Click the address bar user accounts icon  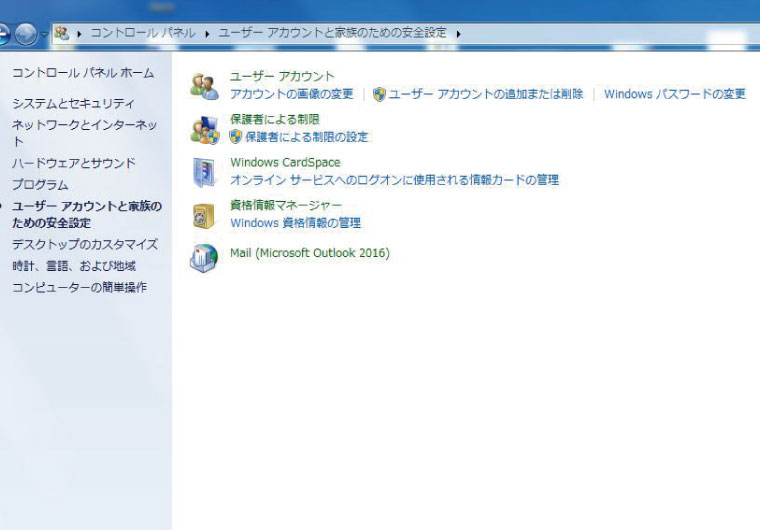tap(62, 33)
